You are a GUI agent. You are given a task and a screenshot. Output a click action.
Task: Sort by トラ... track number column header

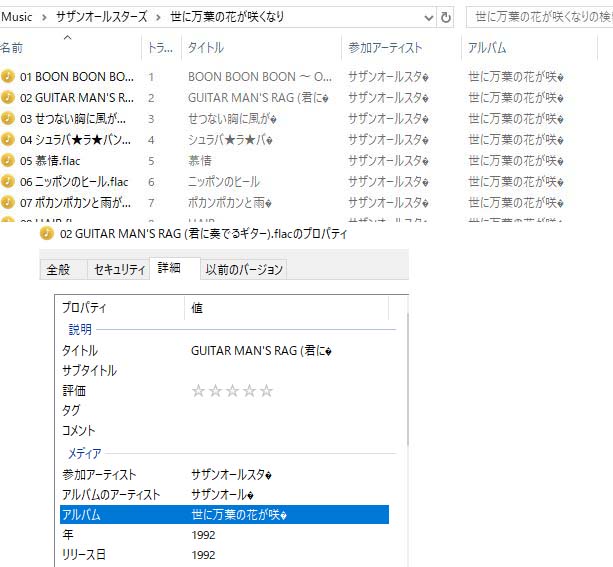tap(161, 48)
